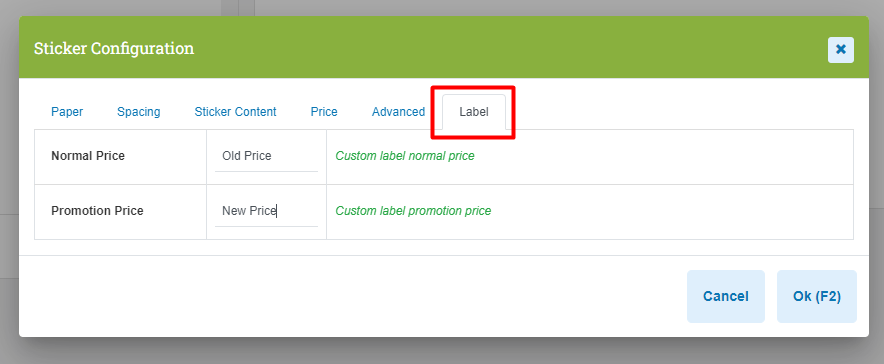Screen dimensions: 884x364
Task: Click the Custom label normal price hint
Action: (405, 156)
